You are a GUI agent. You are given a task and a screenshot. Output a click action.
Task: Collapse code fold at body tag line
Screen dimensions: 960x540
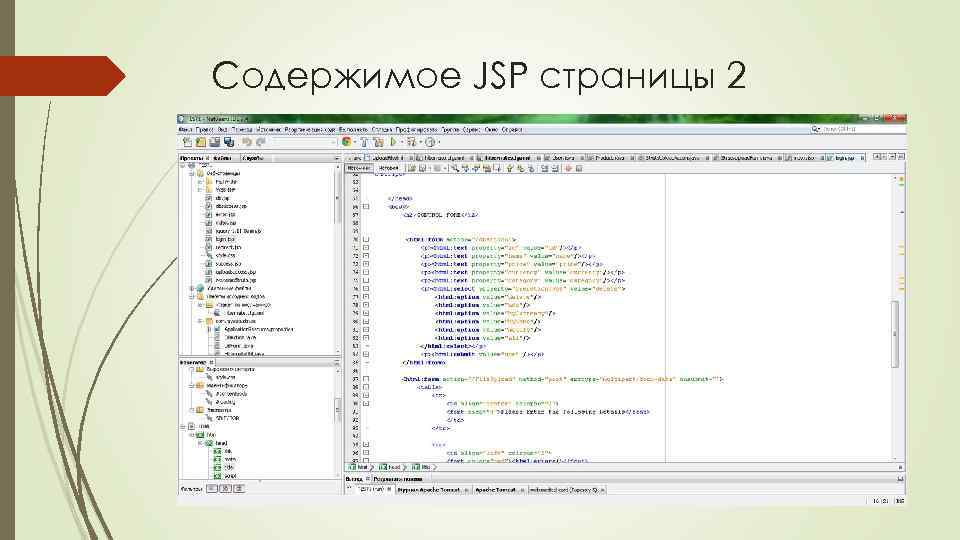point(366,207)
